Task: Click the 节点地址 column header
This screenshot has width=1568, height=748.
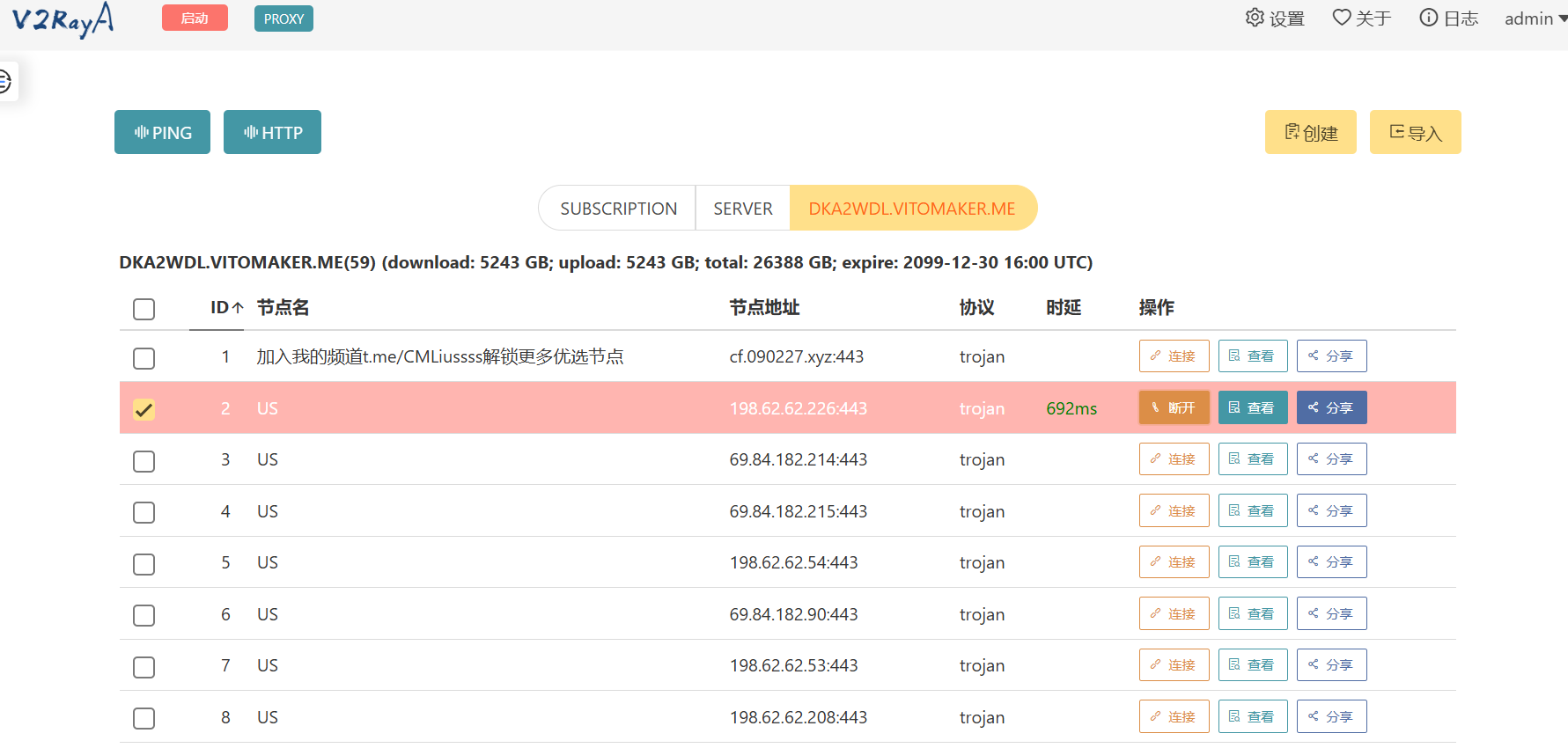Action: [x=764, y=307]
